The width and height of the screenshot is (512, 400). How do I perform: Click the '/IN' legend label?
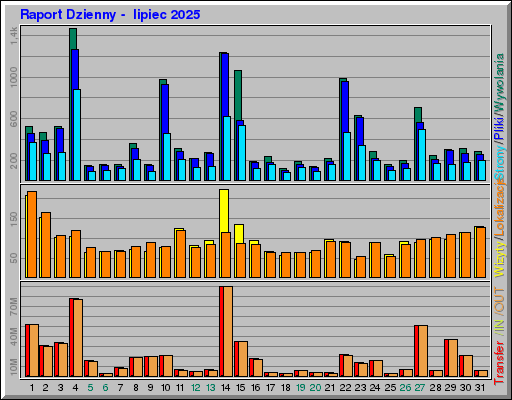click(x=500, y=327)
